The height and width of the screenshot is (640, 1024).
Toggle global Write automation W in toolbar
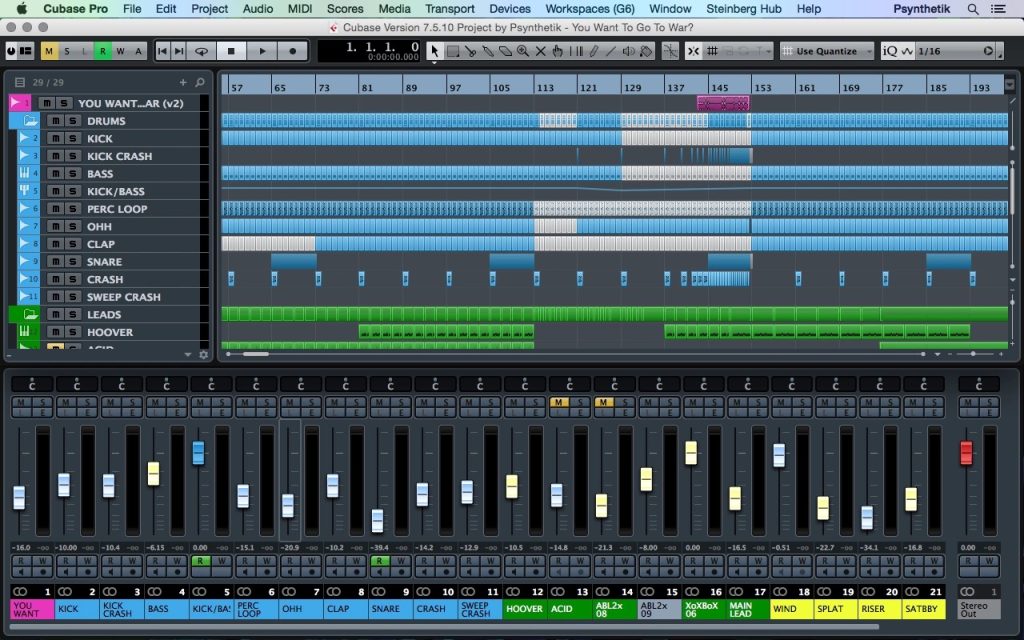[120, 51]
